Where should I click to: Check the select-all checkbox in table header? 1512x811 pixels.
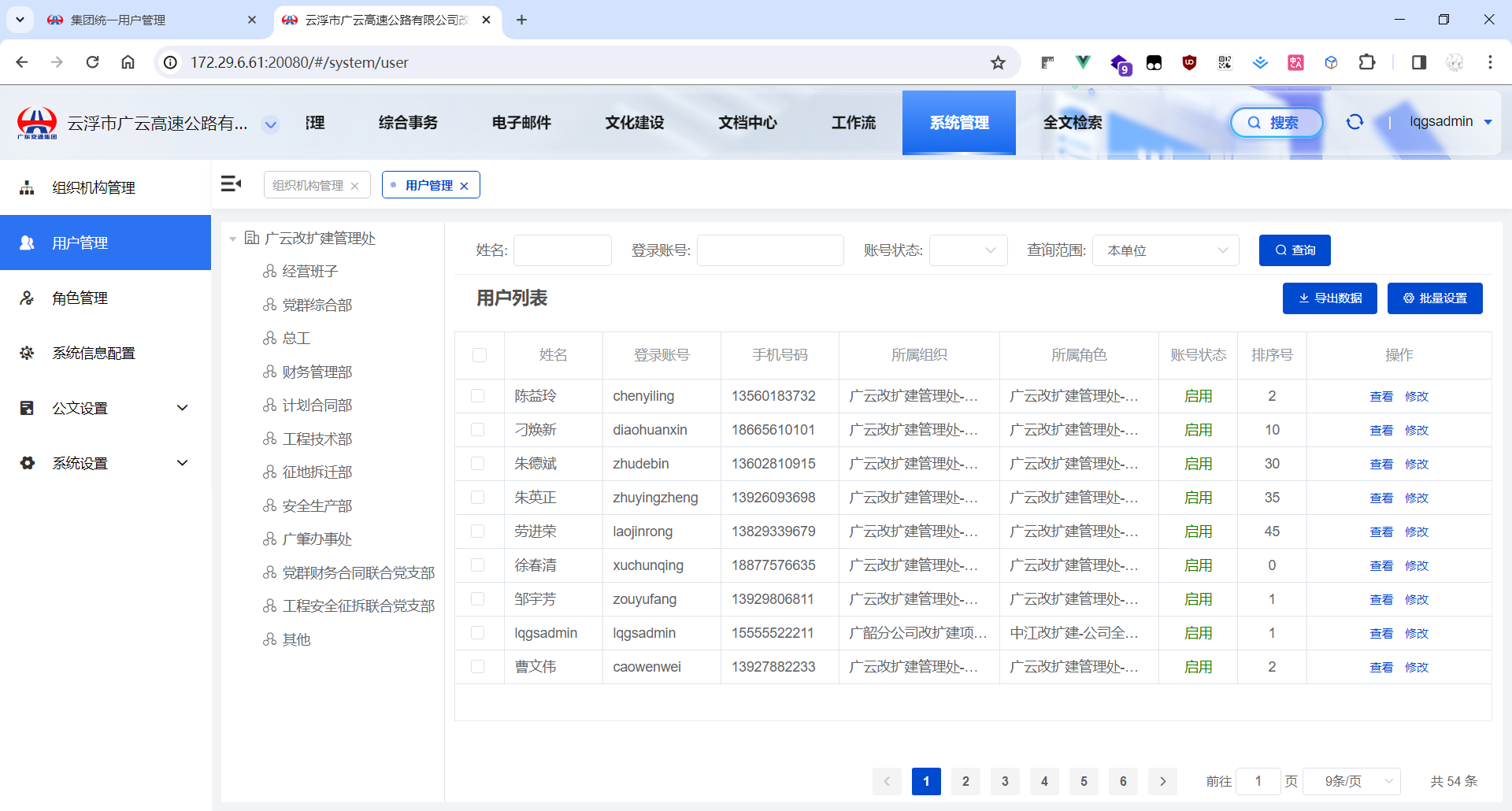coord(480,355)
